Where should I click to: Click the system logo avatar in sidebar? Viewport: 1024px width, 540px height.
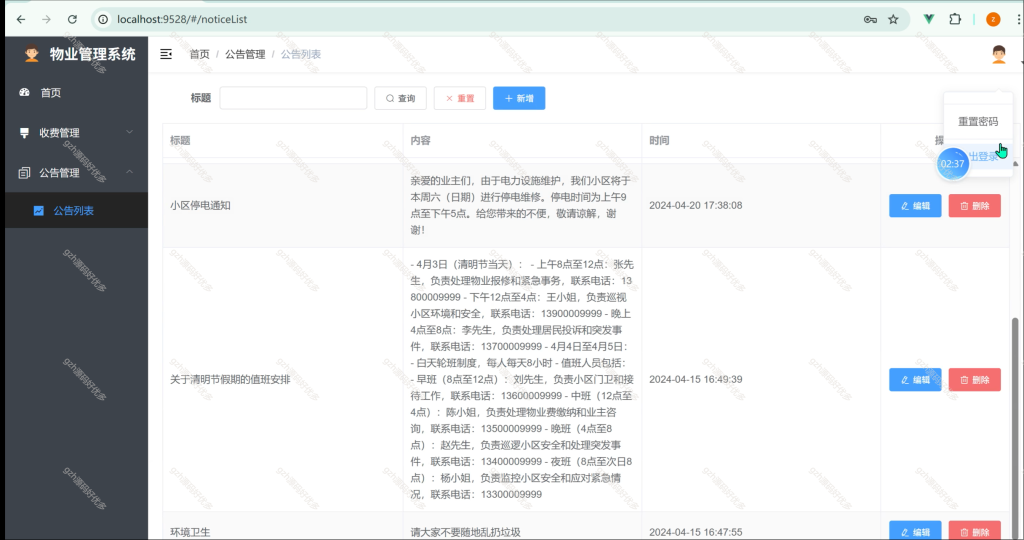pos(31,54)
